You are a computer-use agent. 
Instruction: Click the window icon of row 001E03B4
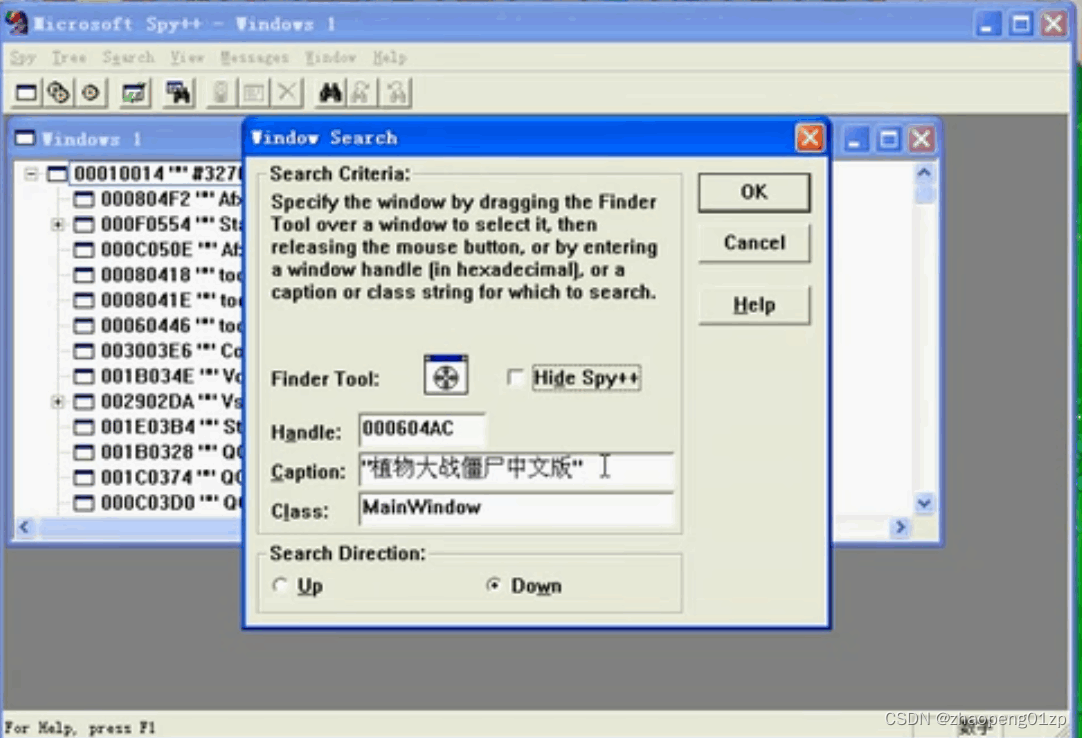(x=84, y=427)
